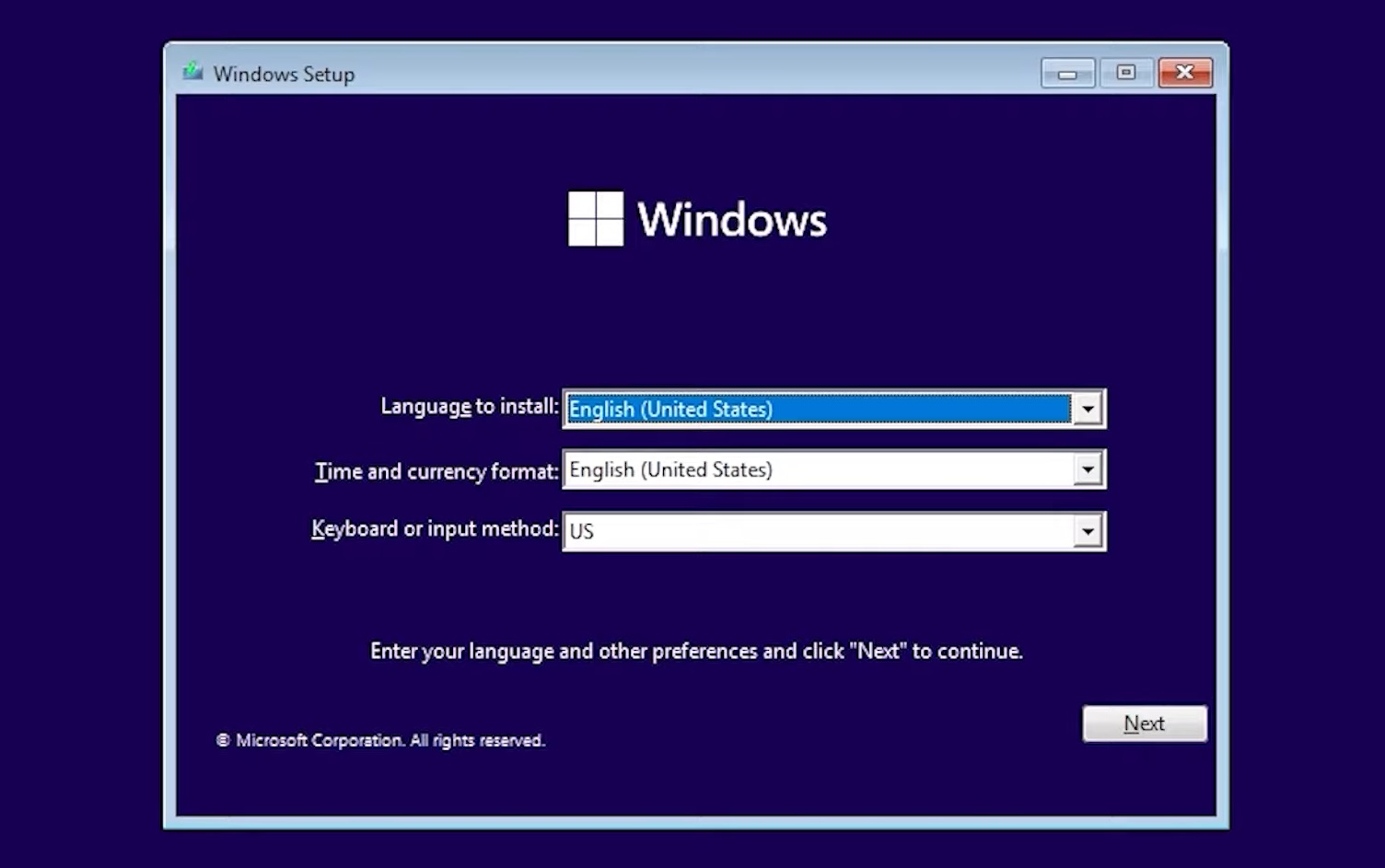1385x868 pixels.
Task: Click the Microsoft Corporation copyright text
Action: tap(380, 740)
